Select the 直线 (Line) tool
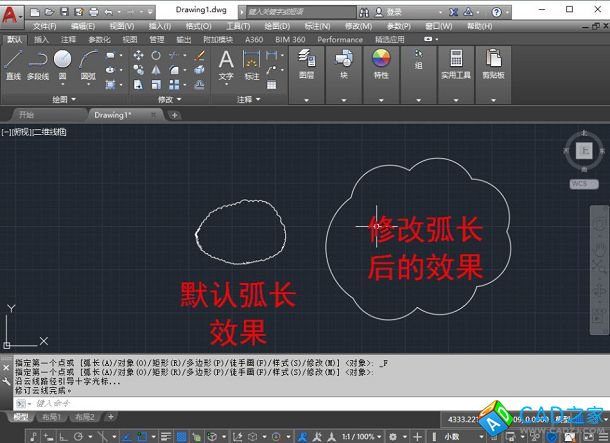The image size is (610, 443). click(x=13, y=62)
